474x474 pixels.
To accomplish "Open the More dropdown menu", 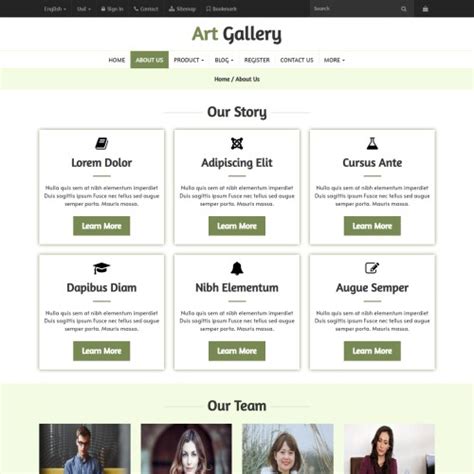I will tap(334, 60).
